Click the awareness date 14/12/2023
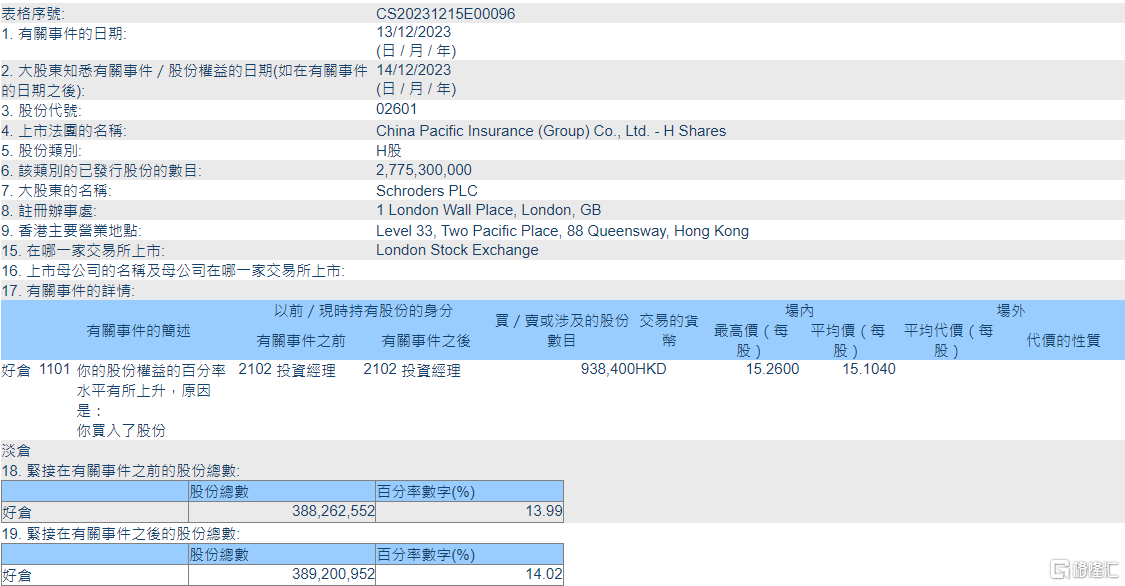The image size is (1125, 586). 412,69
